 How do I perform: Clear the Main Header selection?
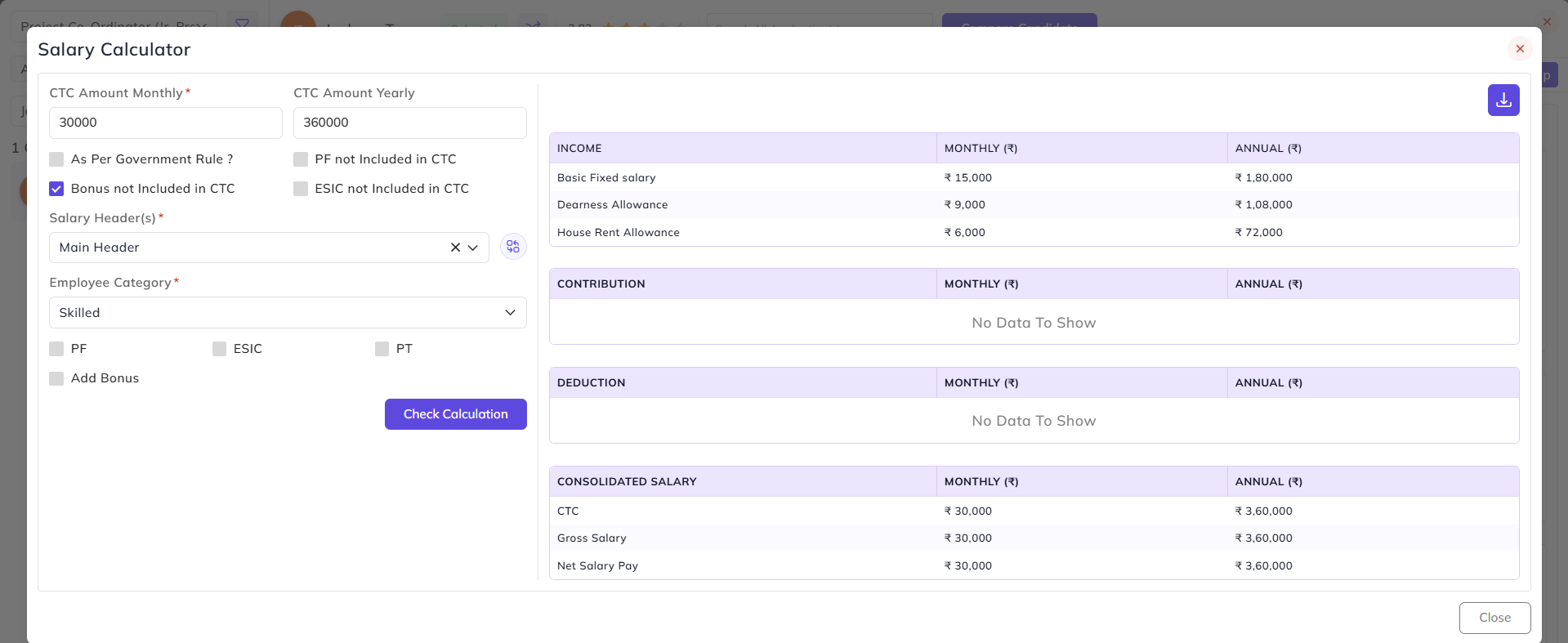pyautogui.click(x=455, y=248)
